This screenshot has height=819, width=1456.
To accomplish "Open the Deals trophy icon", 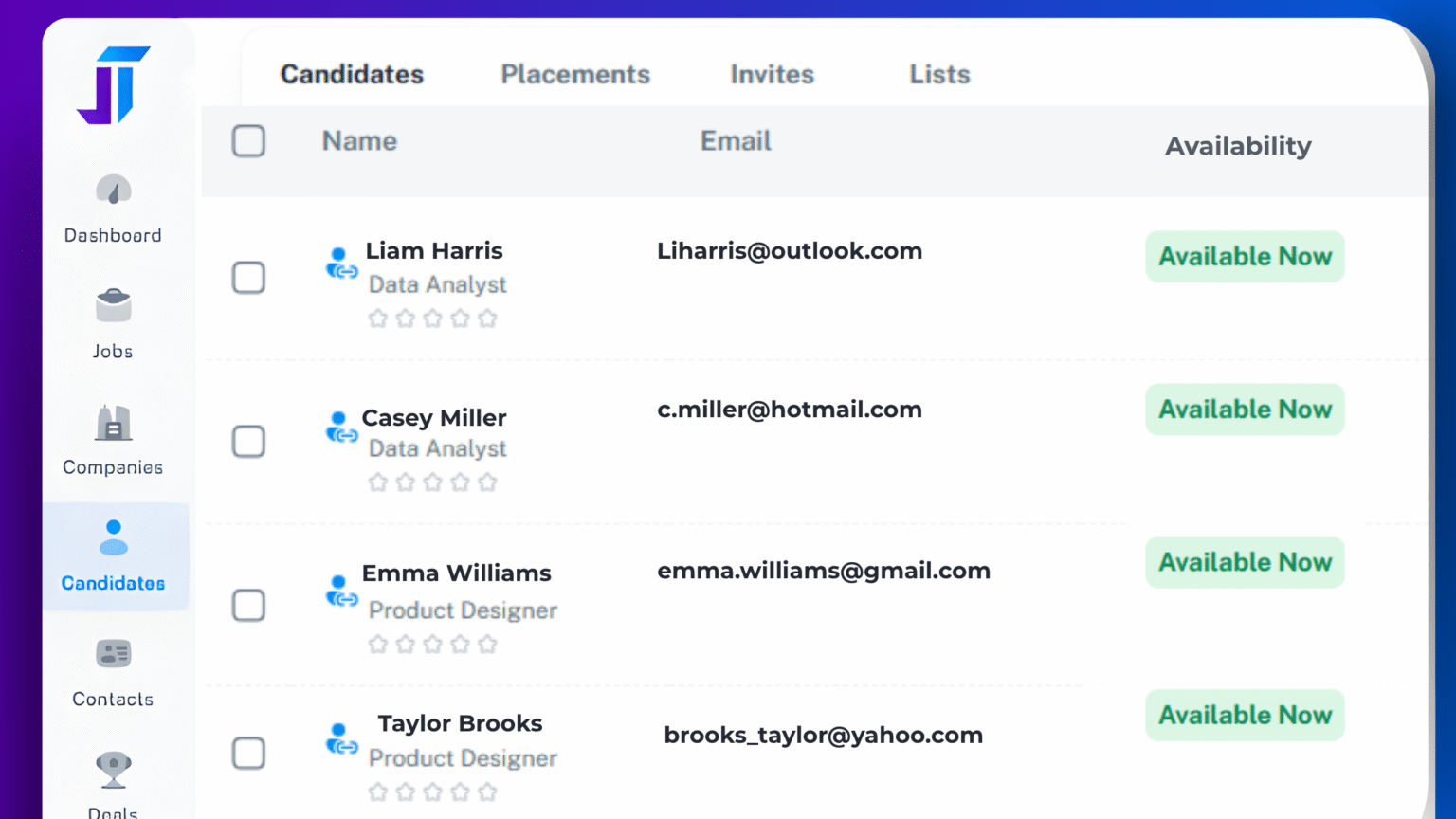I will click(114, 769).
